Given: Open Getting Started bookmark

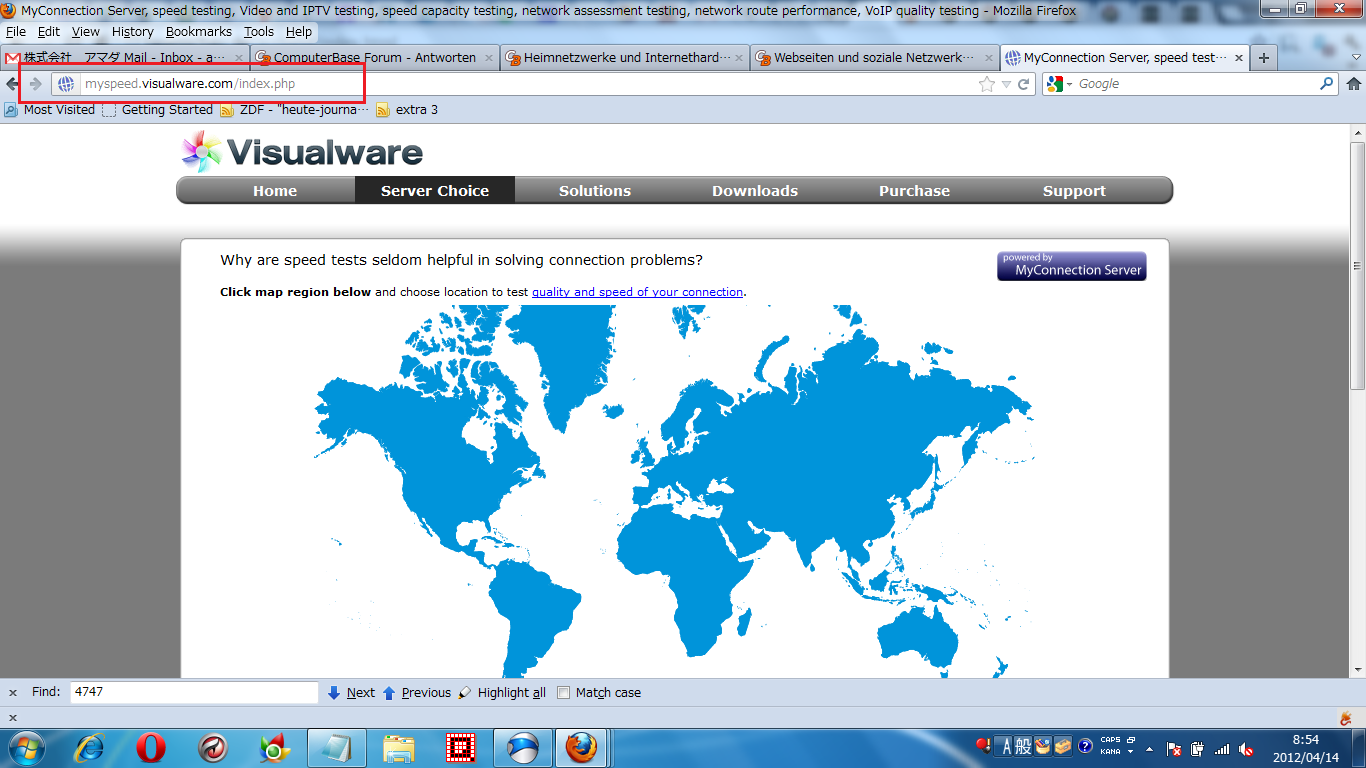Looking at the screenshot, I should (158, 110).
